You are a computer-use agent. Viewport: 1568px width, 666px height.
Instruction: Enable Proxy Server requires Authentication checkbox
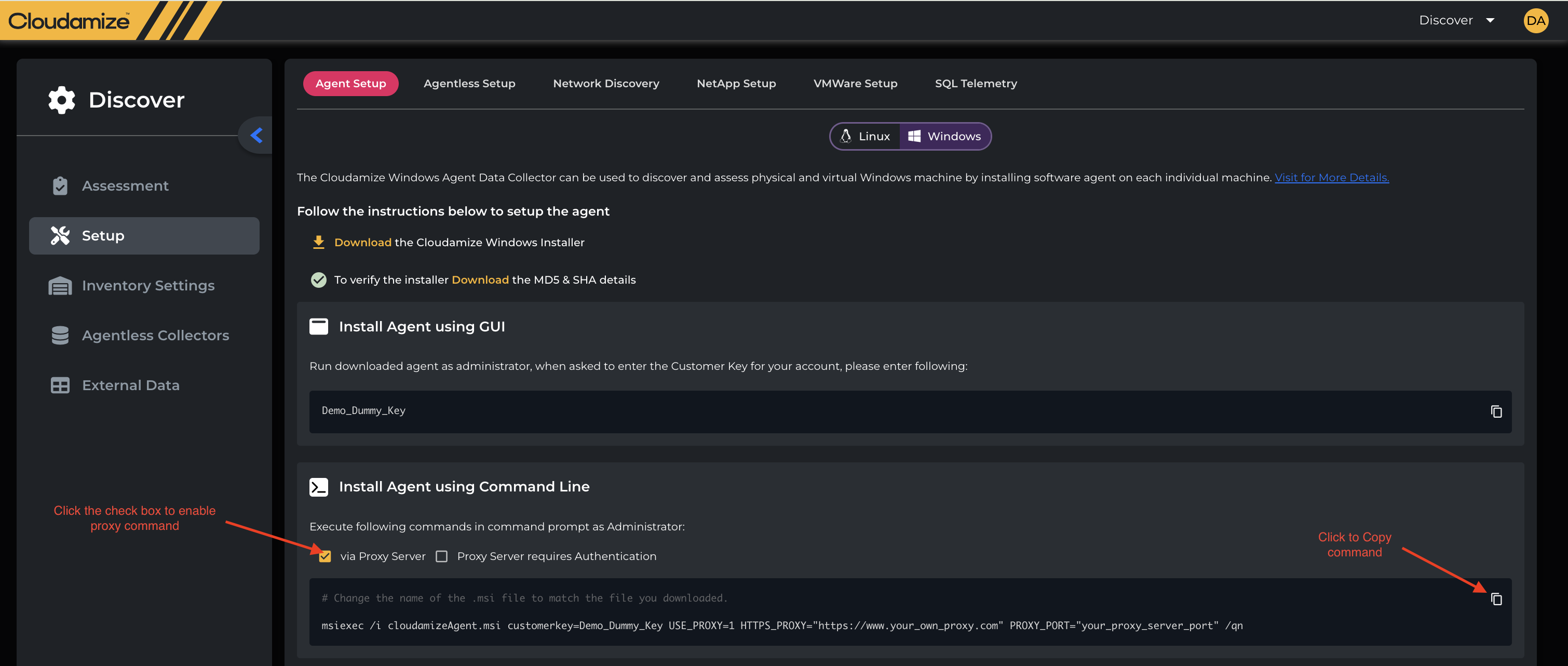442,556
